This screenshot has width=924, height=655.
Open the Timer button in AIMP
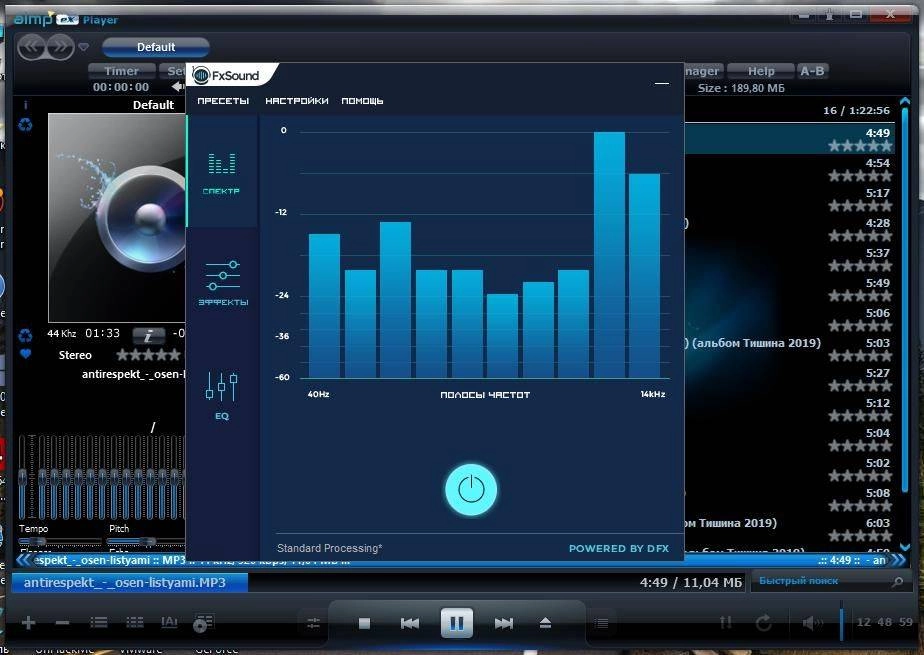click(121, 71)
